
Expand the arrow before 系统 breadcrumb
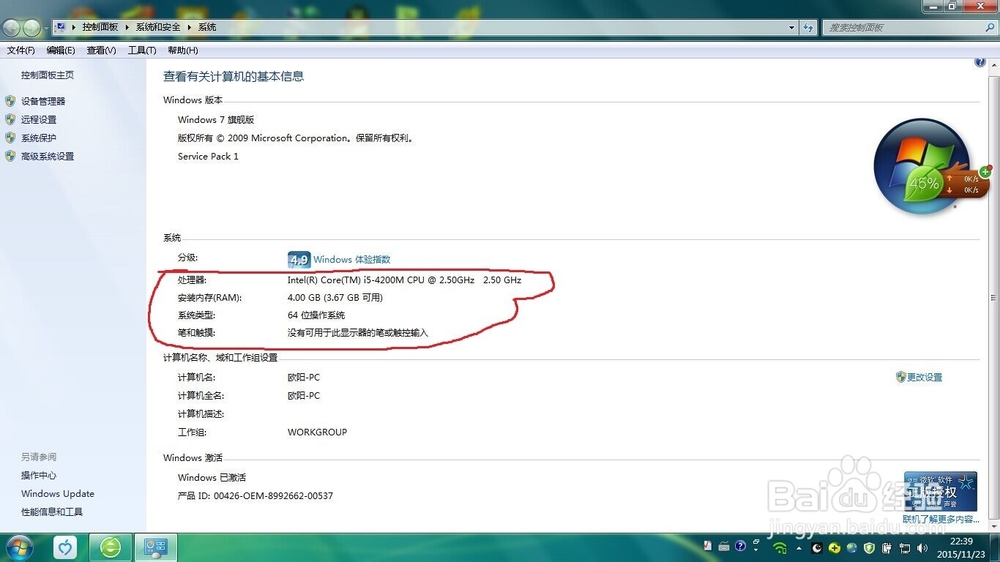click(189, 27)
